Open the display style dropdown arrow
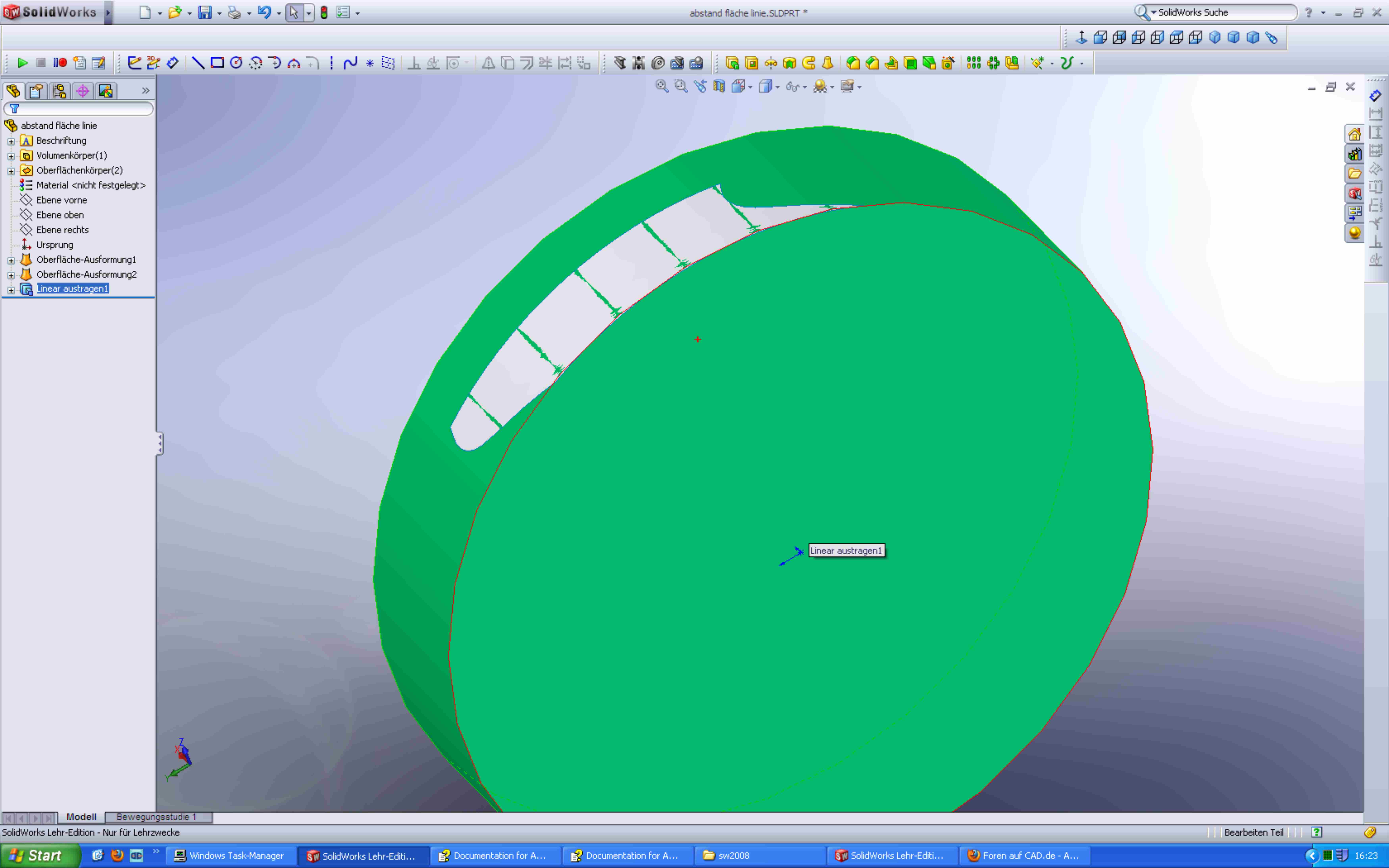The height and width of the screenshot is (868, 1389). coord(778,87)
